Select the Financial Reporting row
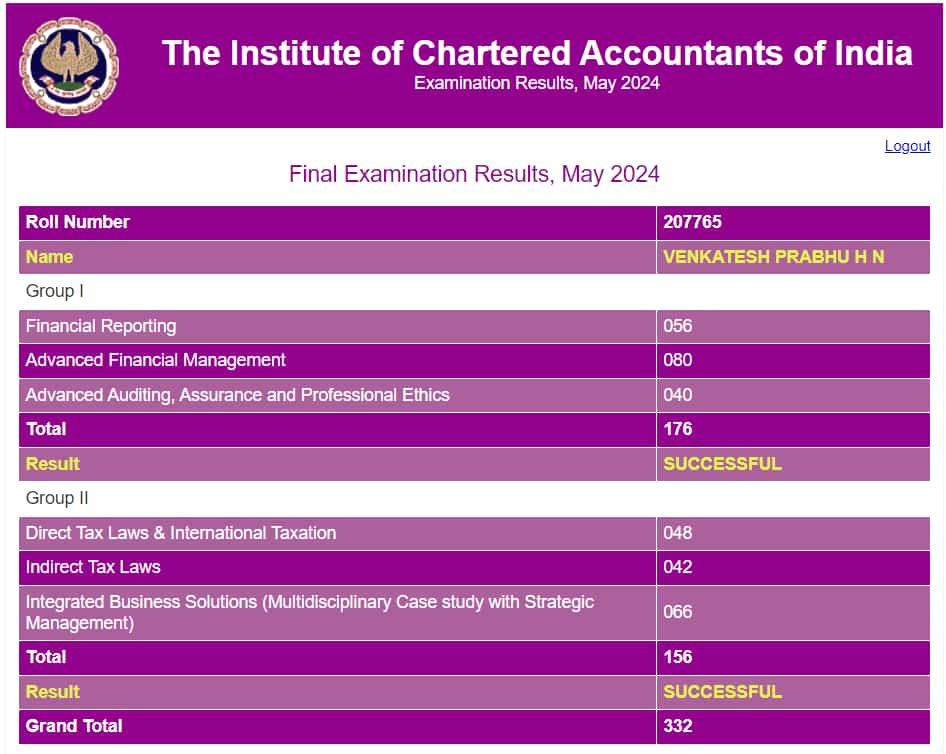The height and width of the screenshot is (754, 946). 474,326
